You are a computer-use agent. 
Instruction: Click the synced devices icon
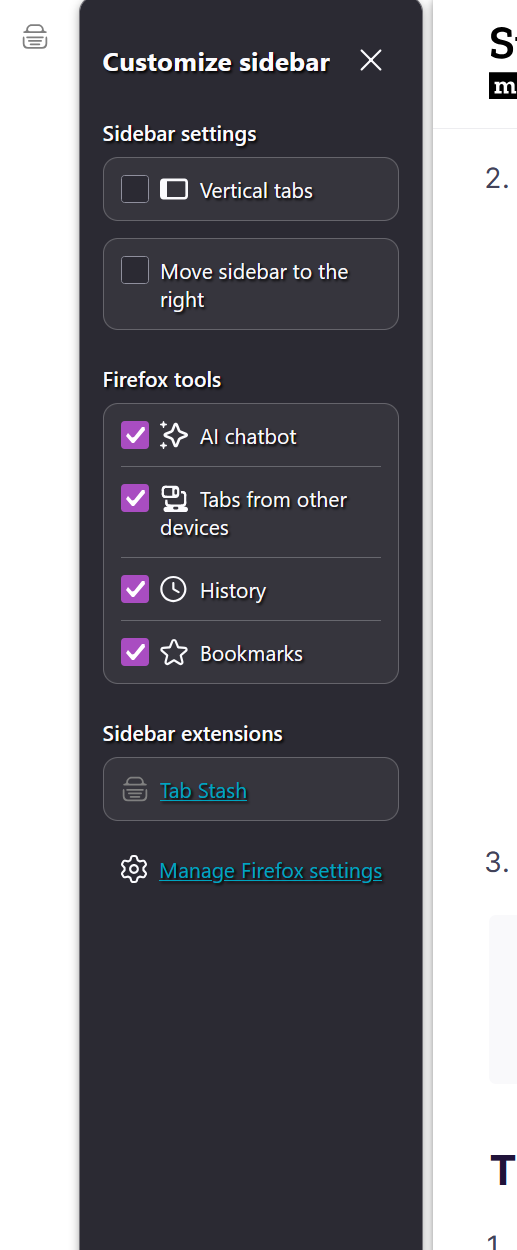(x=174, y=498)
